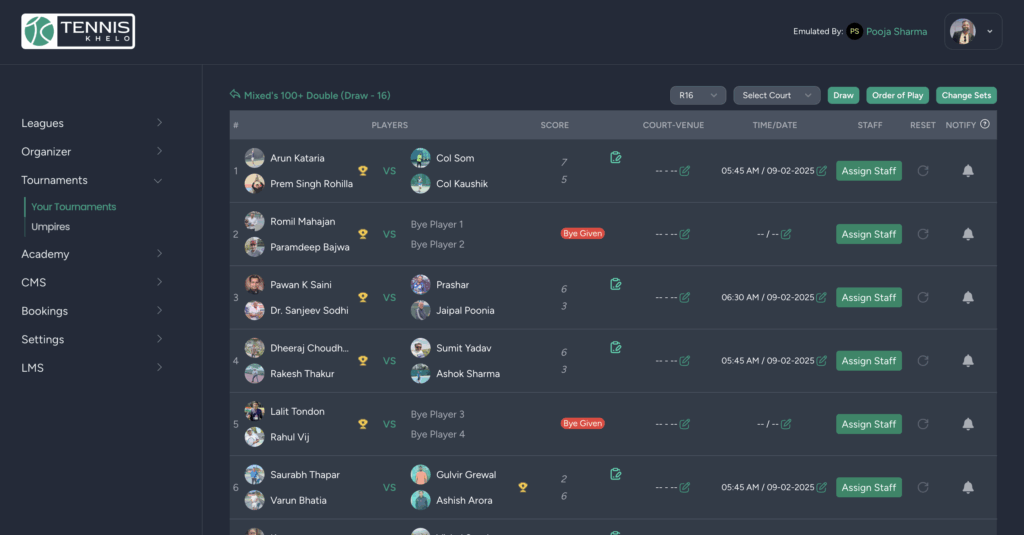Open the scorecard icon for match 1
The image size is (1024, 535).
click(615, 157)
